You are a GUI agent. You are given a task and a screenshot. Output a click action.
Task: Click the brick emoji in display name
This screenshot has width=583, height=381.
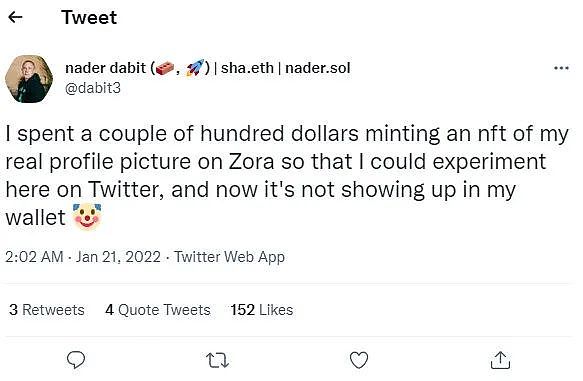pos(165,68)
